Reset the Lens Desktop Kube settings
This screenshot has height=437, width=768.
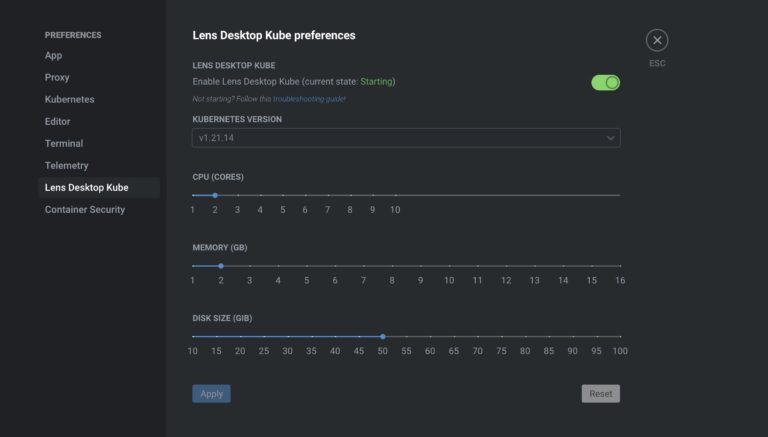click(x=600, y=393)
